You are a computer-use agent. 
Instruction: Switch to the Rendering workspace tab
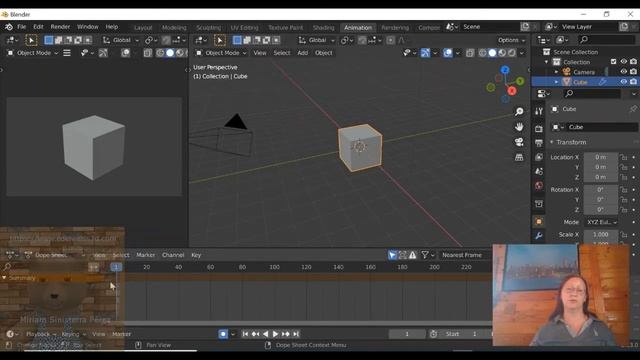point(395,27)
